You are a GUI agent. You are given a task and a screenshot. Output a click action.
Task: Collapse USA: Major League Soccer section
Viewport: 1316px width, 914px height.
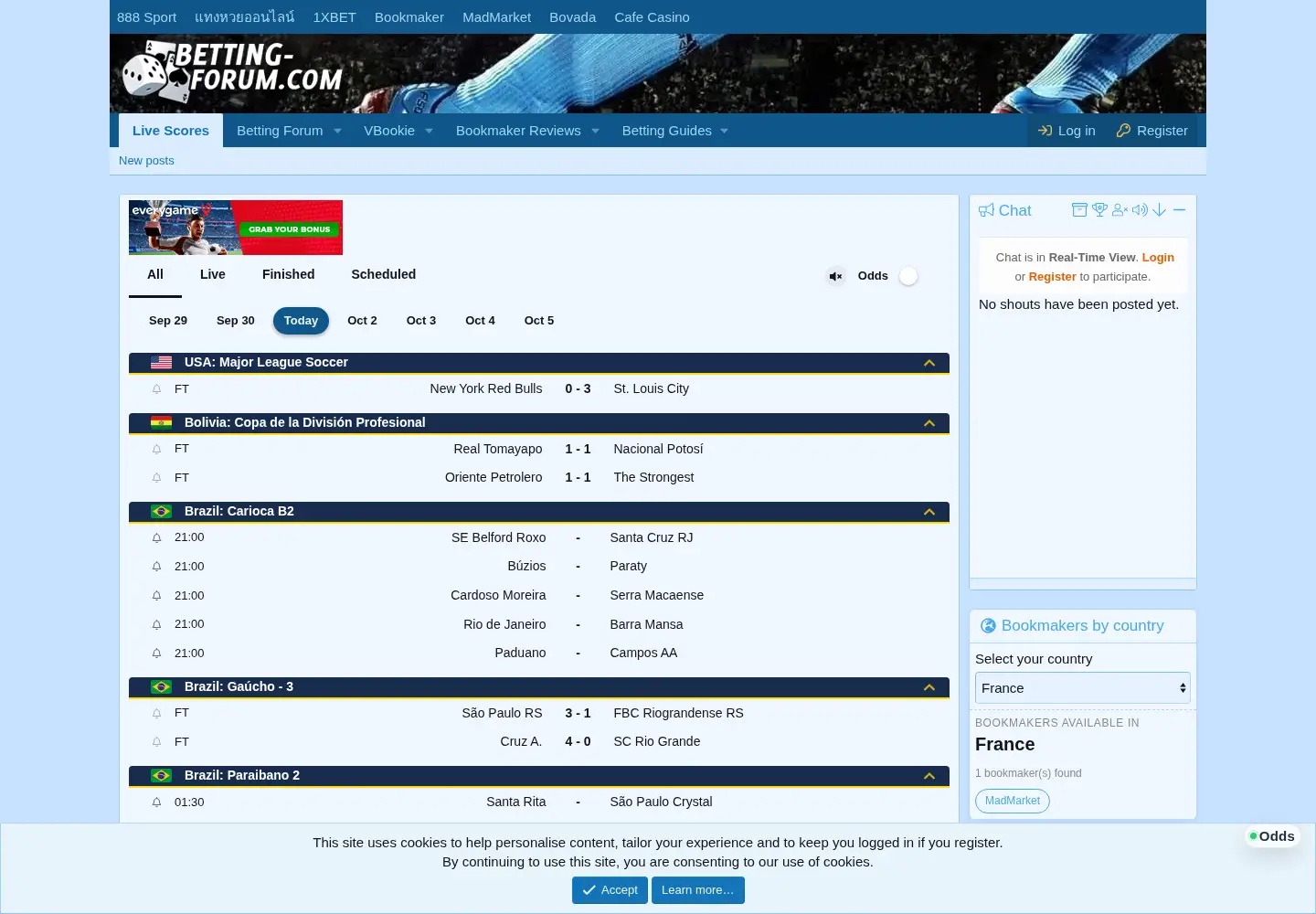point(929,363)
